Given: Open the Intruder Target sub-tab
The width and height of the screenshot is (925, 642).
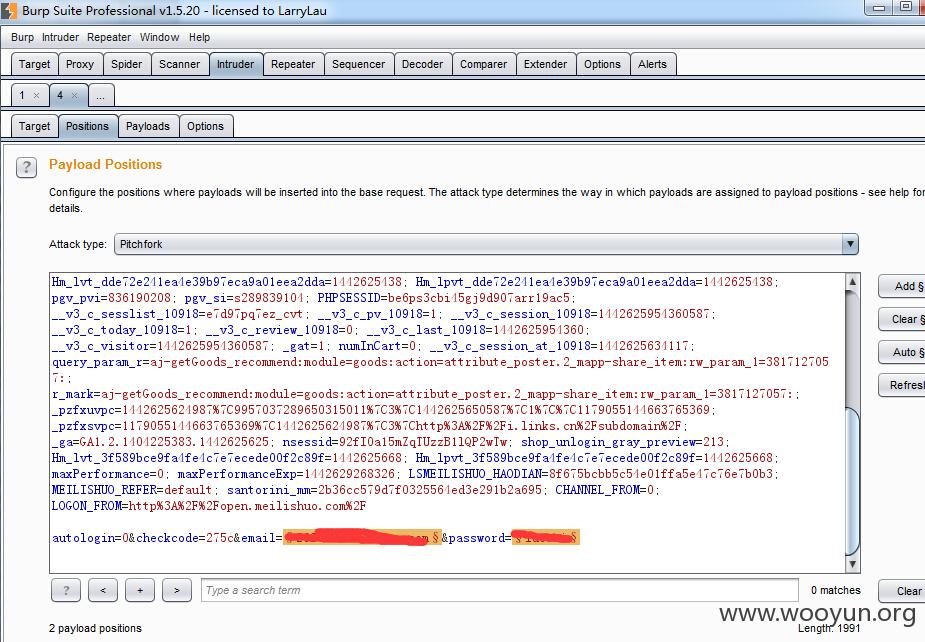Looking at the screenshot, I should point(34,126).
